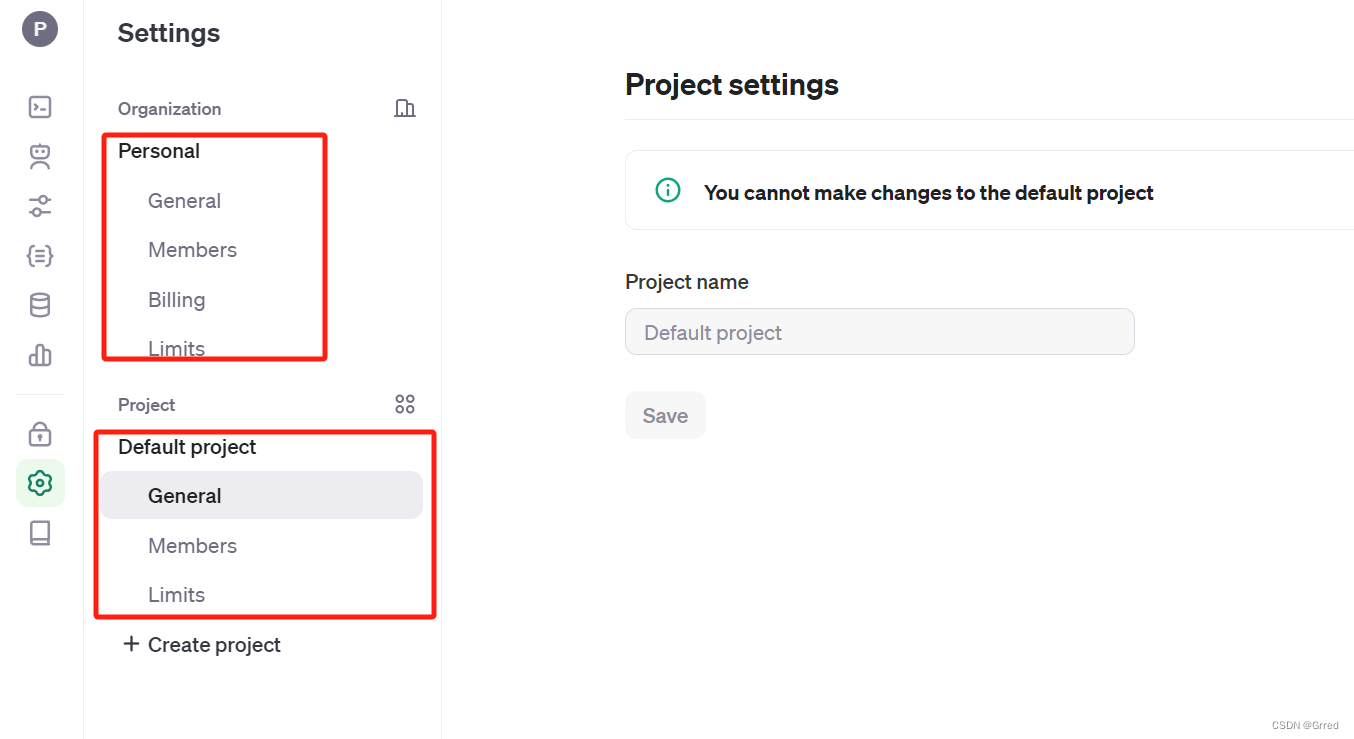Open the Assistants robot icon
This screenshot has height=739, width=1354.
point(40,157)
